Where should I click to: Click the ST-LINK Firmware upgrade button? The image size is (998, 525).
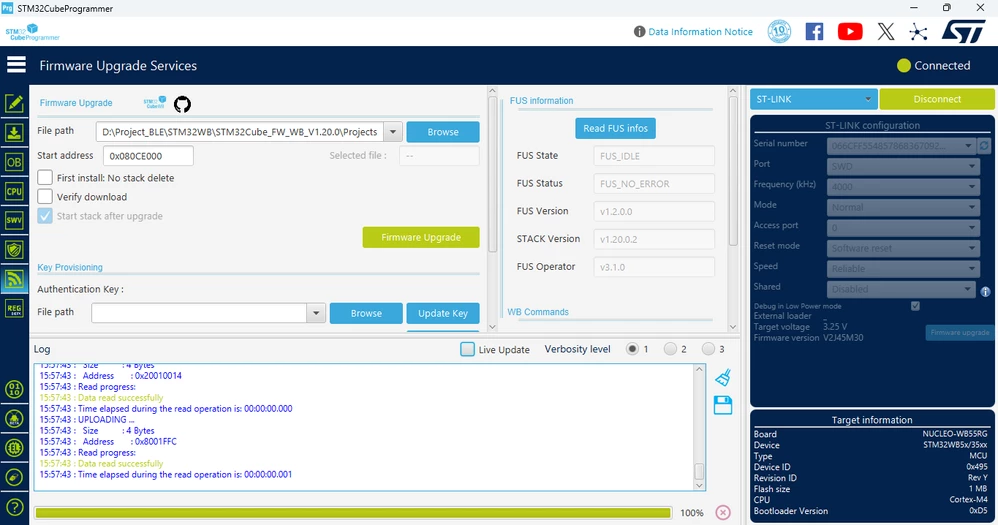coord(959,332)
